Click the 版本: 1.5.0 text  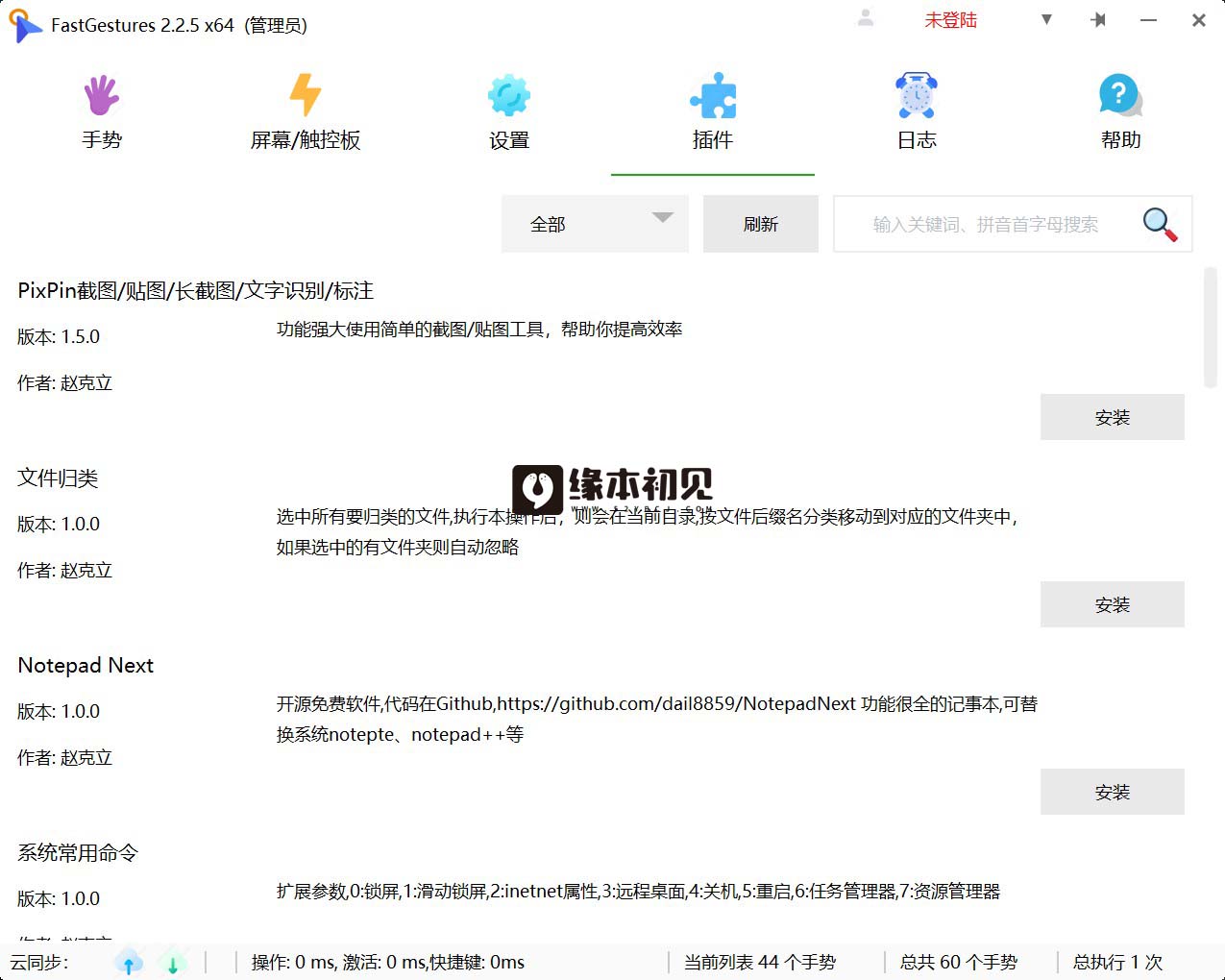tap(59, 336)
